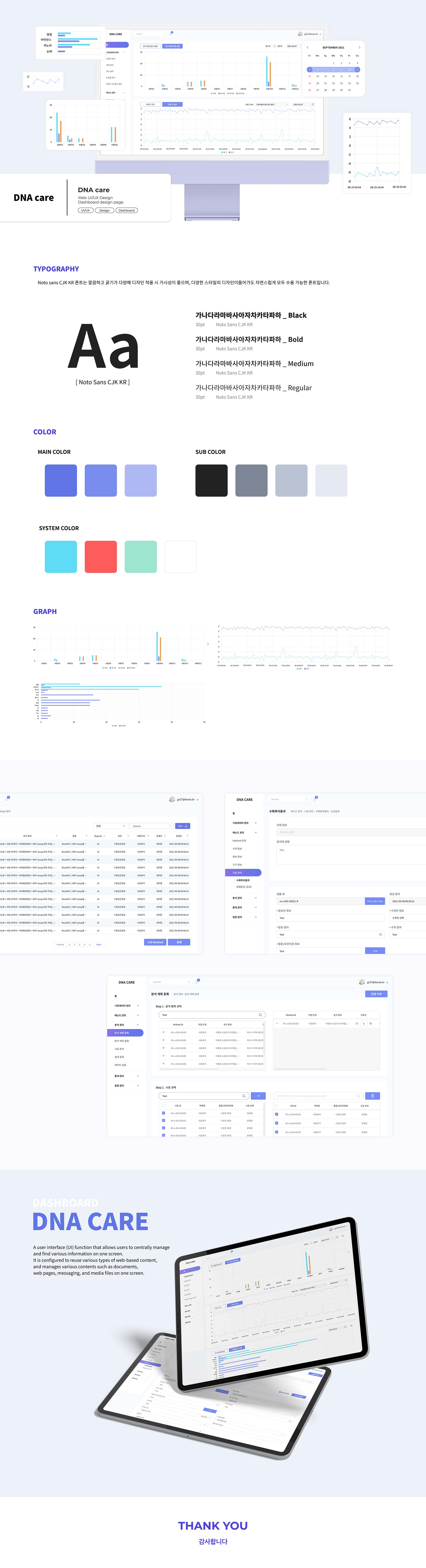The width and height of the screenshot is (426, 1568).
Task: Collapse 분석 관리 in 분석 계획 등록 sidebar
Action: tap(138, 1025)
